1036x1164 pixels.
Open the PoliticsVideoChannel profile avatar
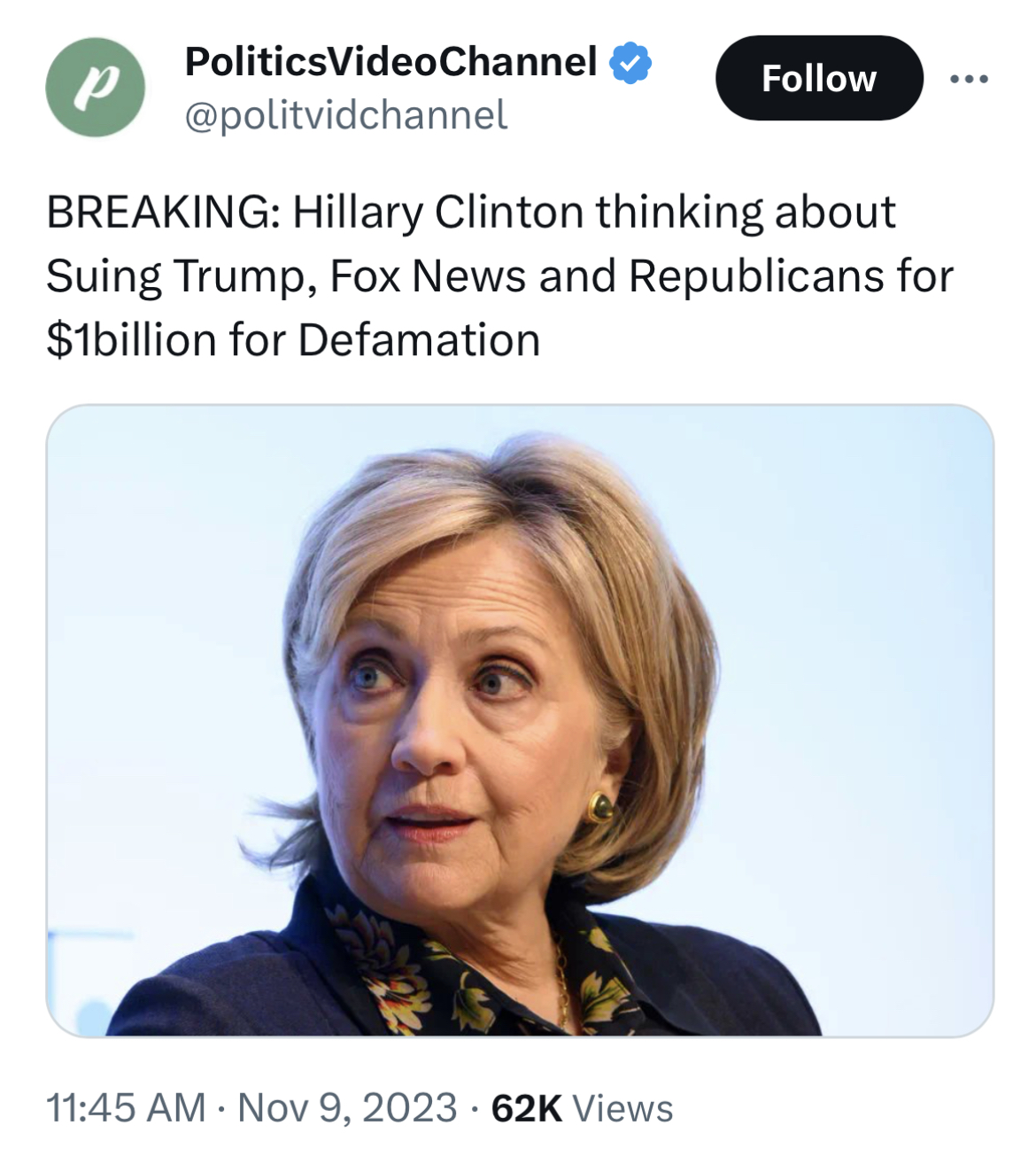click(x=95, y=87)
